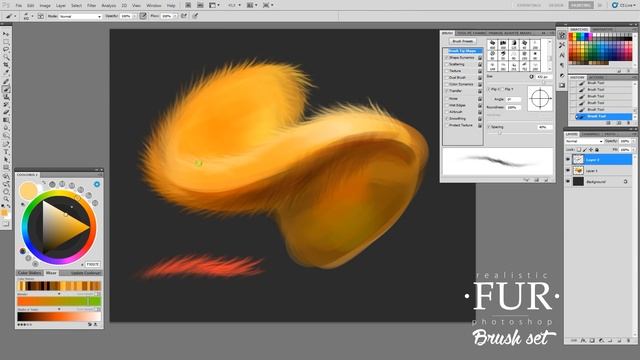The height and width of the screenshot is (360, 640).
Task: Open the painting Mode dropdown
Action: tap(80, 16)
